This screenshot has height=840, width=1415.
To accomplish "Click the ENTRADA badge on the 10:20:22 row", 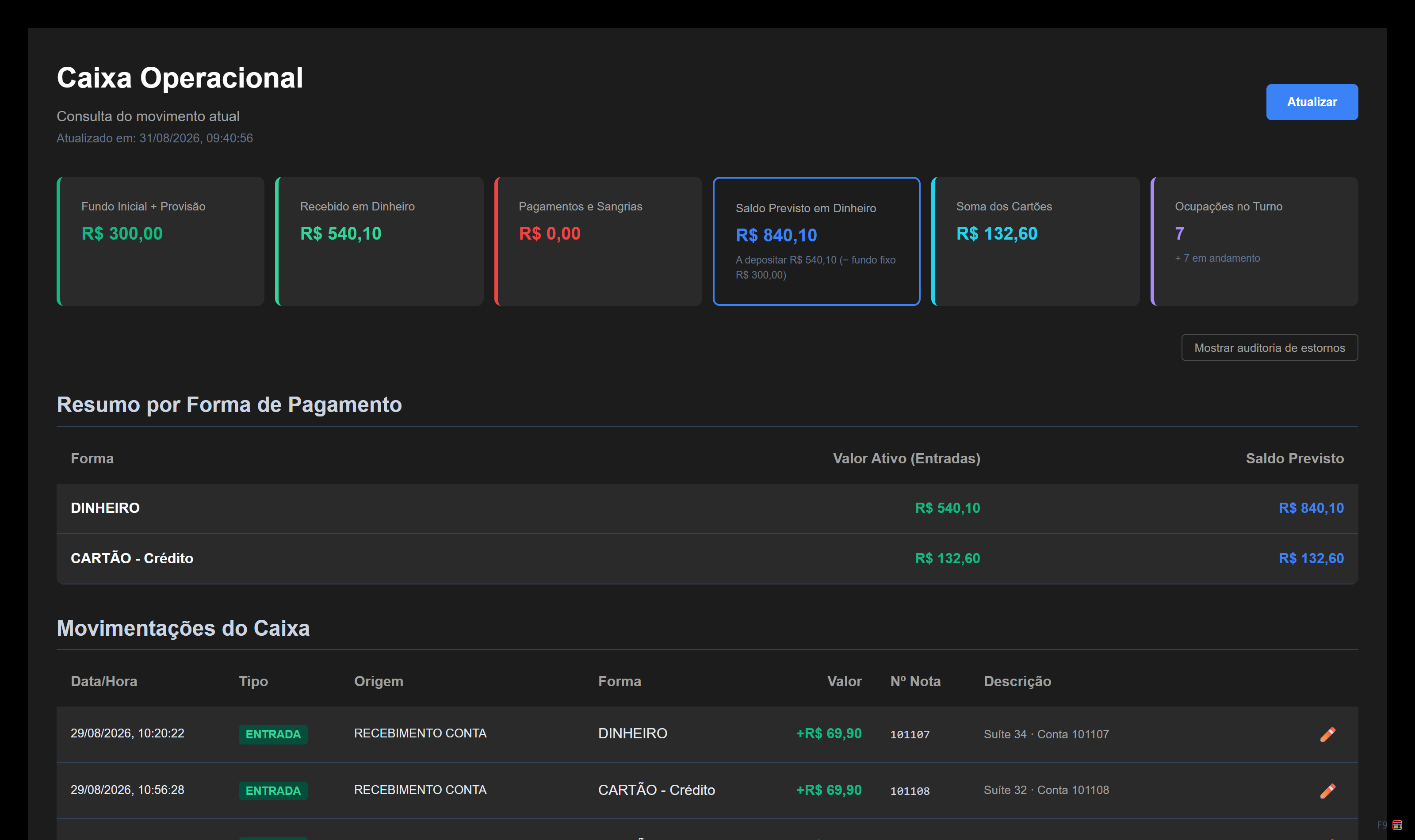I will [273, 734].
